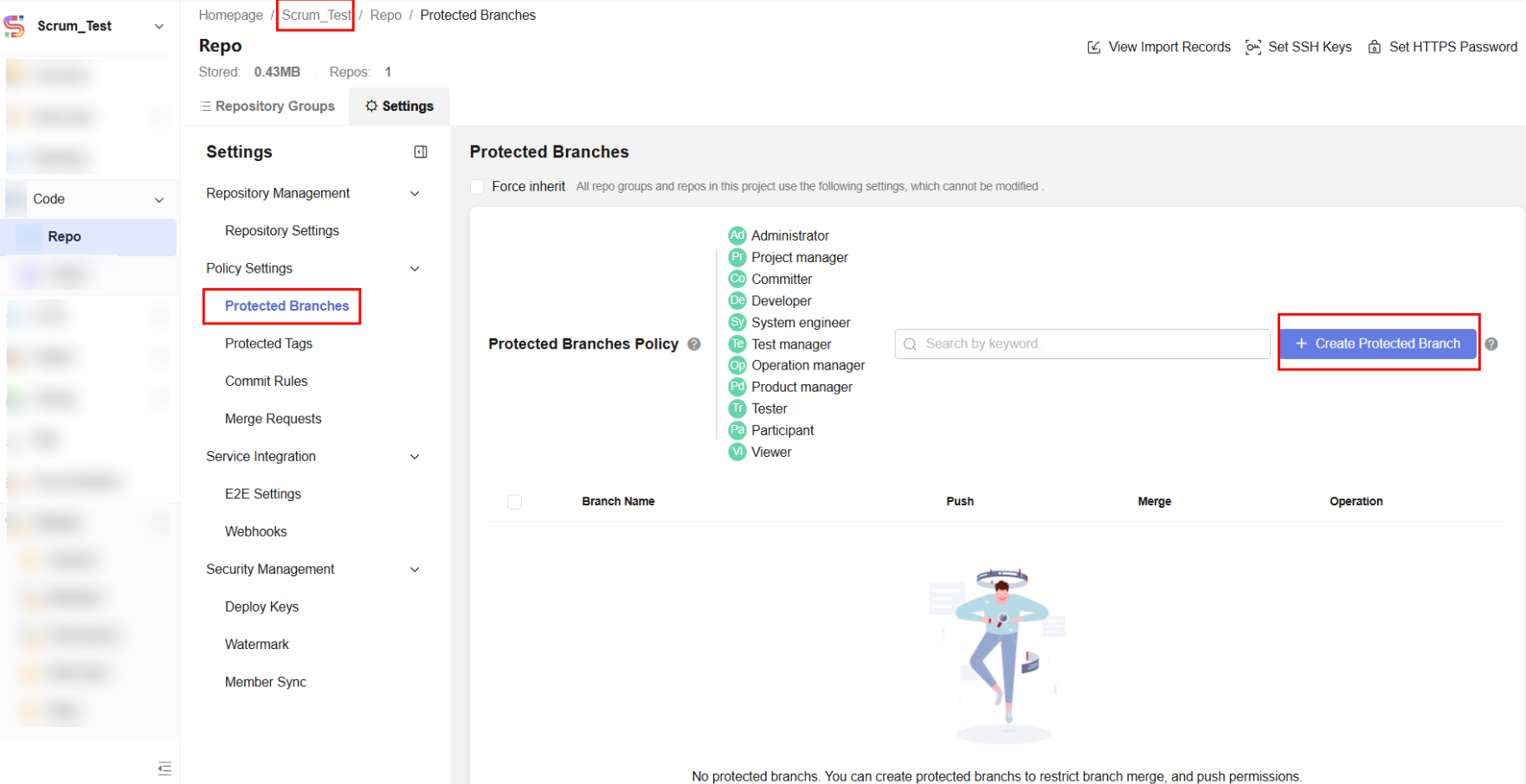Screen dimensions: 1526x784
Task: Open the Protected Tags settings item
Action: point(268,344)
